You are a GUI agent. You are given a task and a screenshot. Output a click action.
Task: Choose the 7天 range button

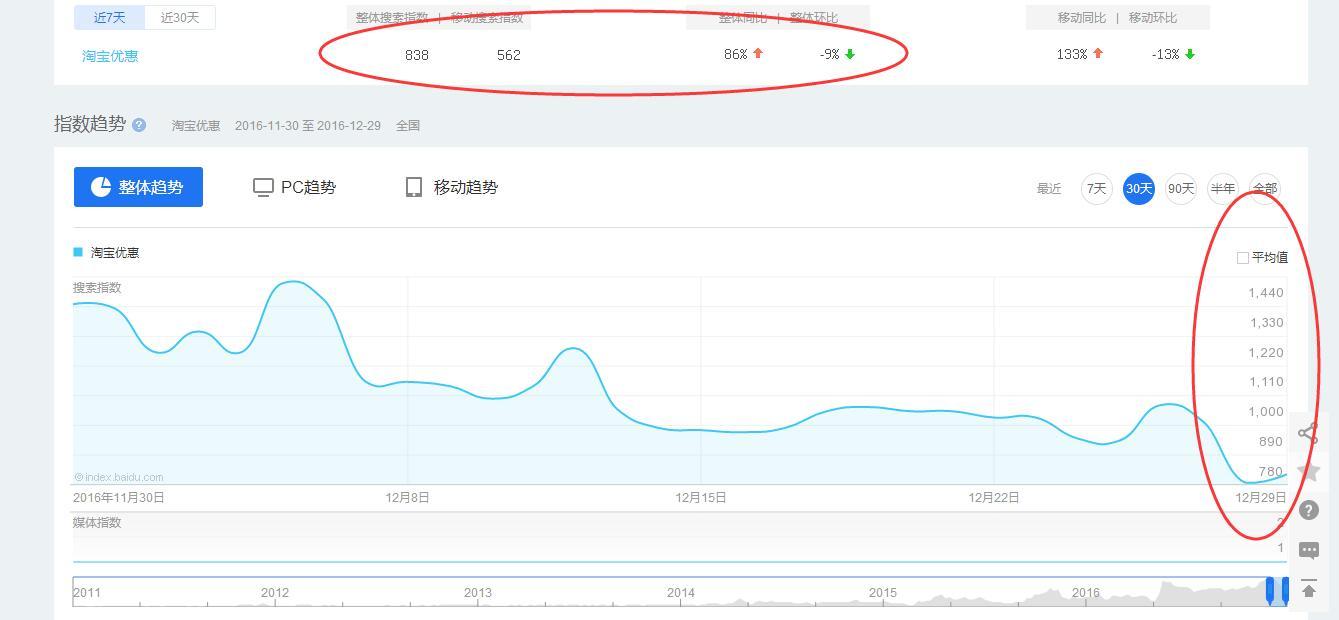click(1097, 188)
